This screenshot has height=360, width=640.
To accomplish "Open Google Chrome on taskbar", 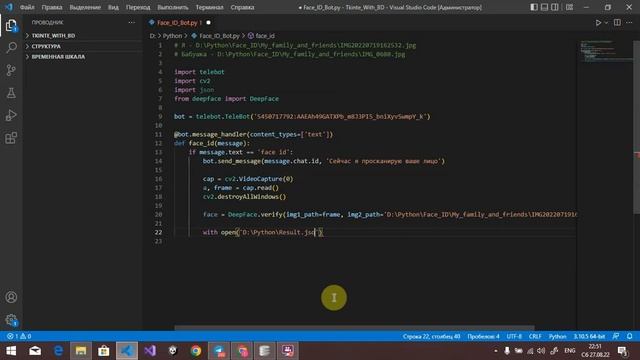I will 196,351.
